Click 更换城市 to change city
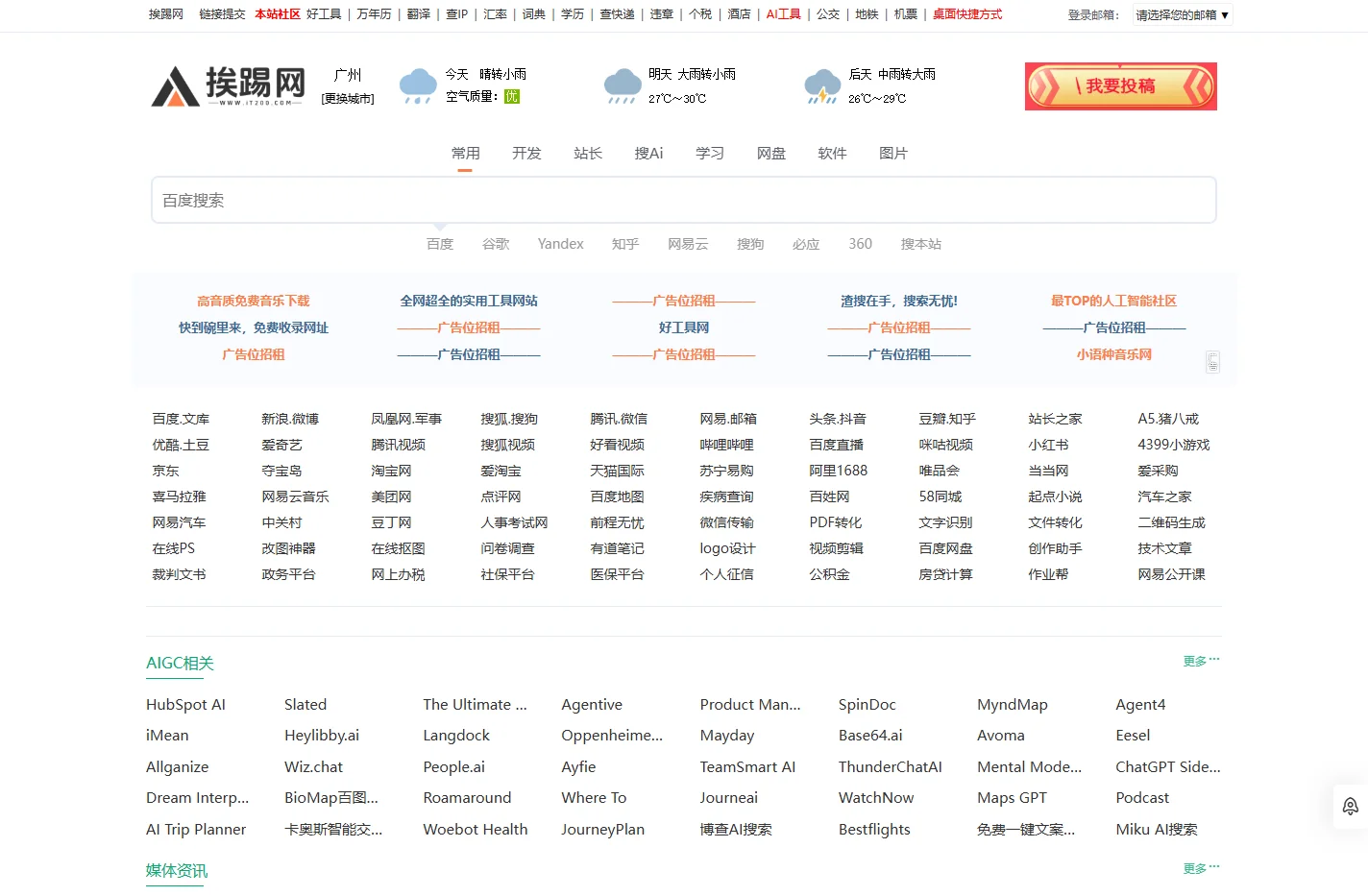Image resolution: width=1368 pixels, height=896 pixels. click(348, 99)
